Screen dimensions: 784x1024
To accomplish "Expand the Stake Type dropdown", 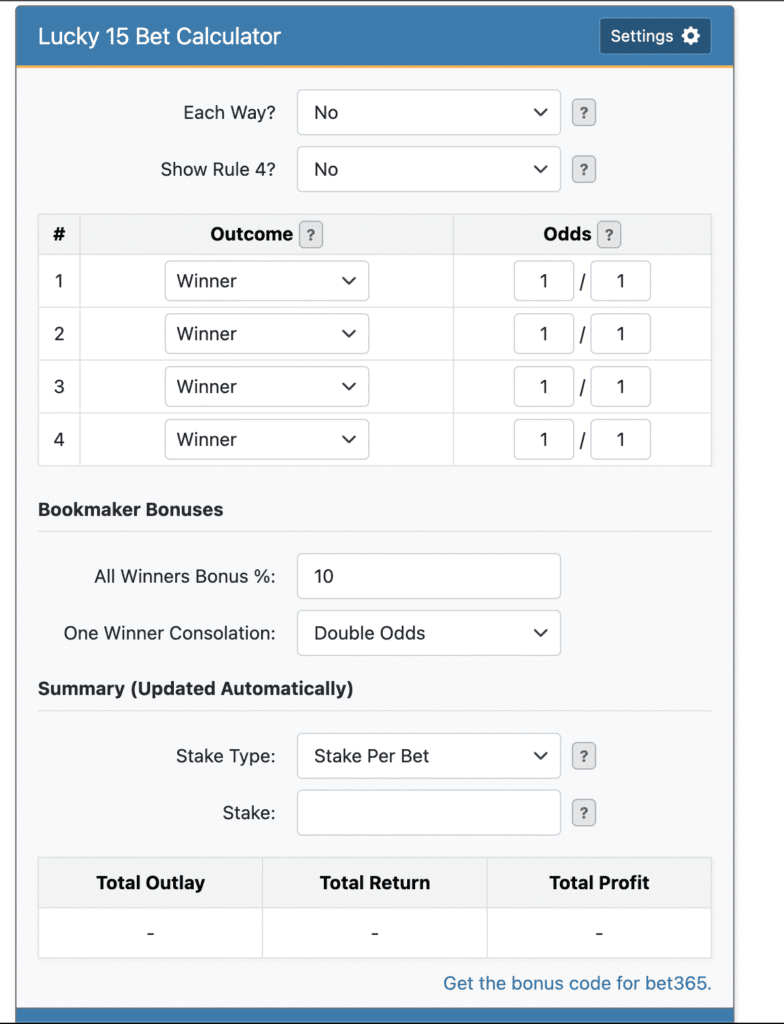I will point(428,756).
